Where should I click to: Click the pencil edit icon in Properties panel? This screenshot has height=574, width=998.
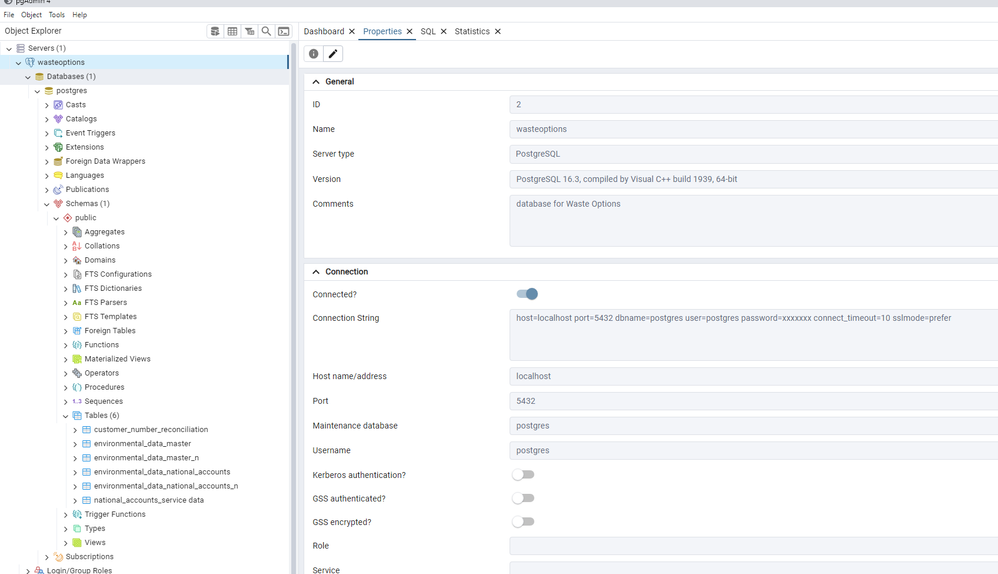pos(333,54)
